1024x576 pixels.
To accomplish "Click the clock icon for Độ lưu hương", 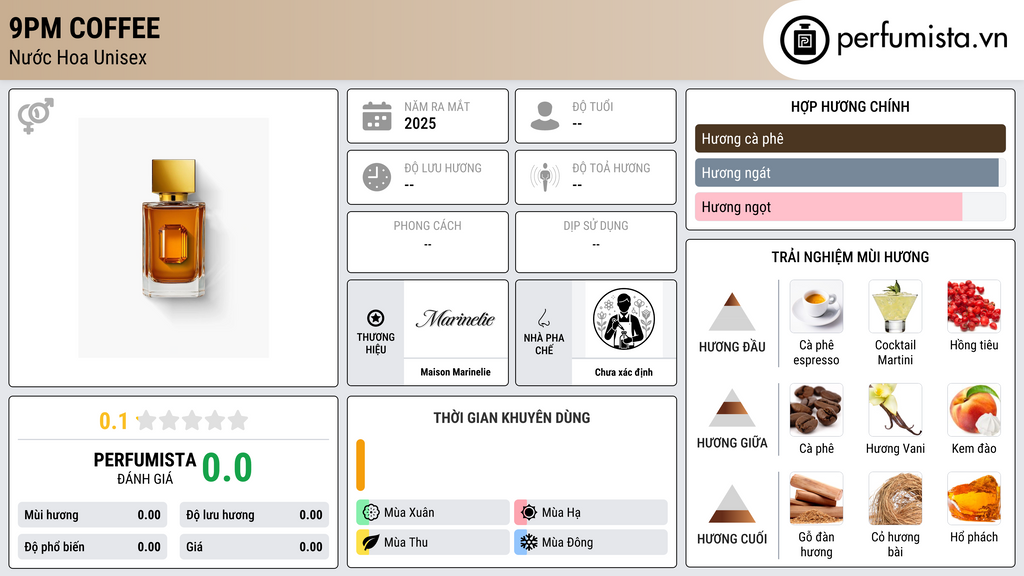I will pos(377,177).
